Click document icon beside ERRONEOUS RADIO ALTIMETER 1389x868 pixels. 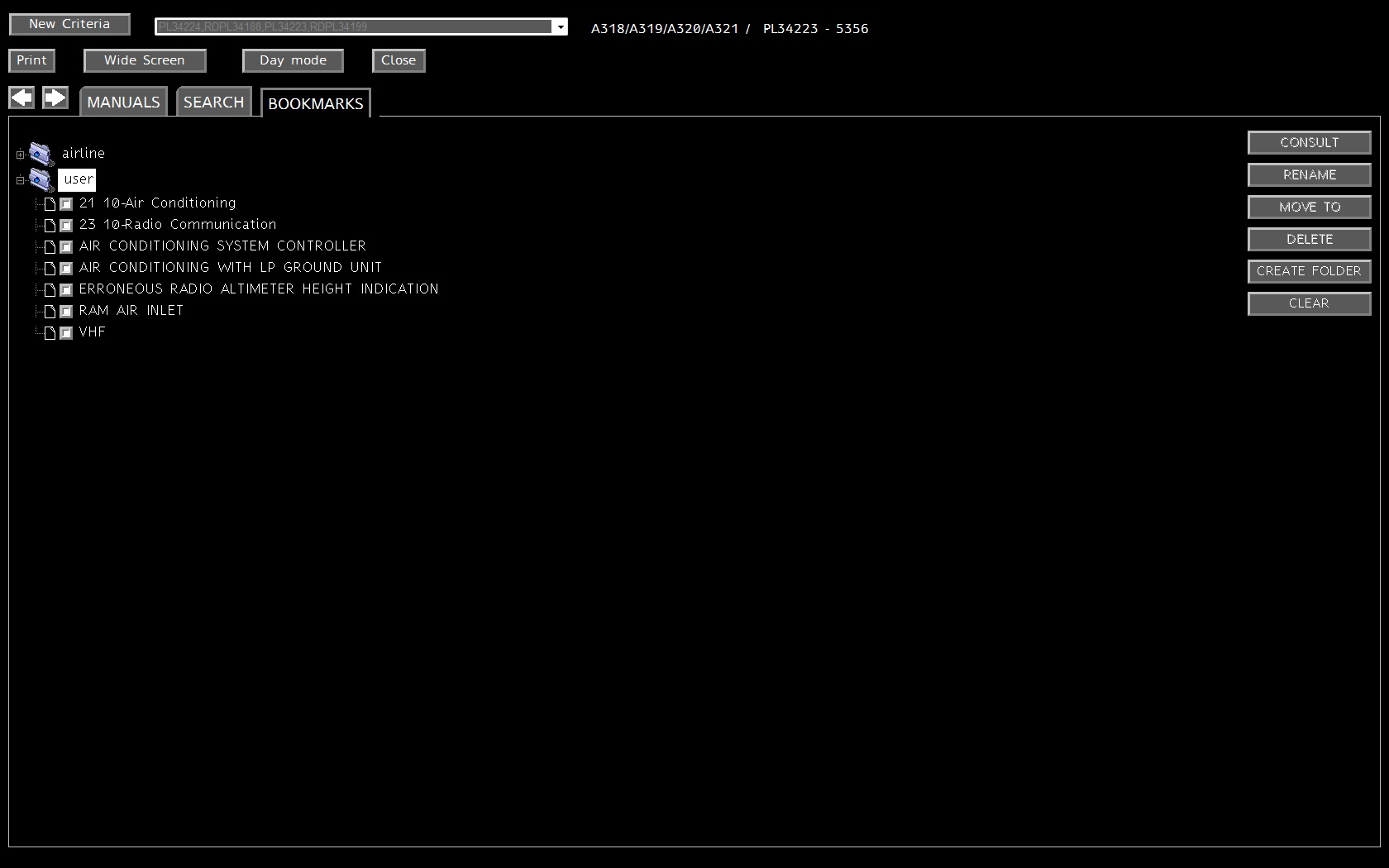[50, 290]
